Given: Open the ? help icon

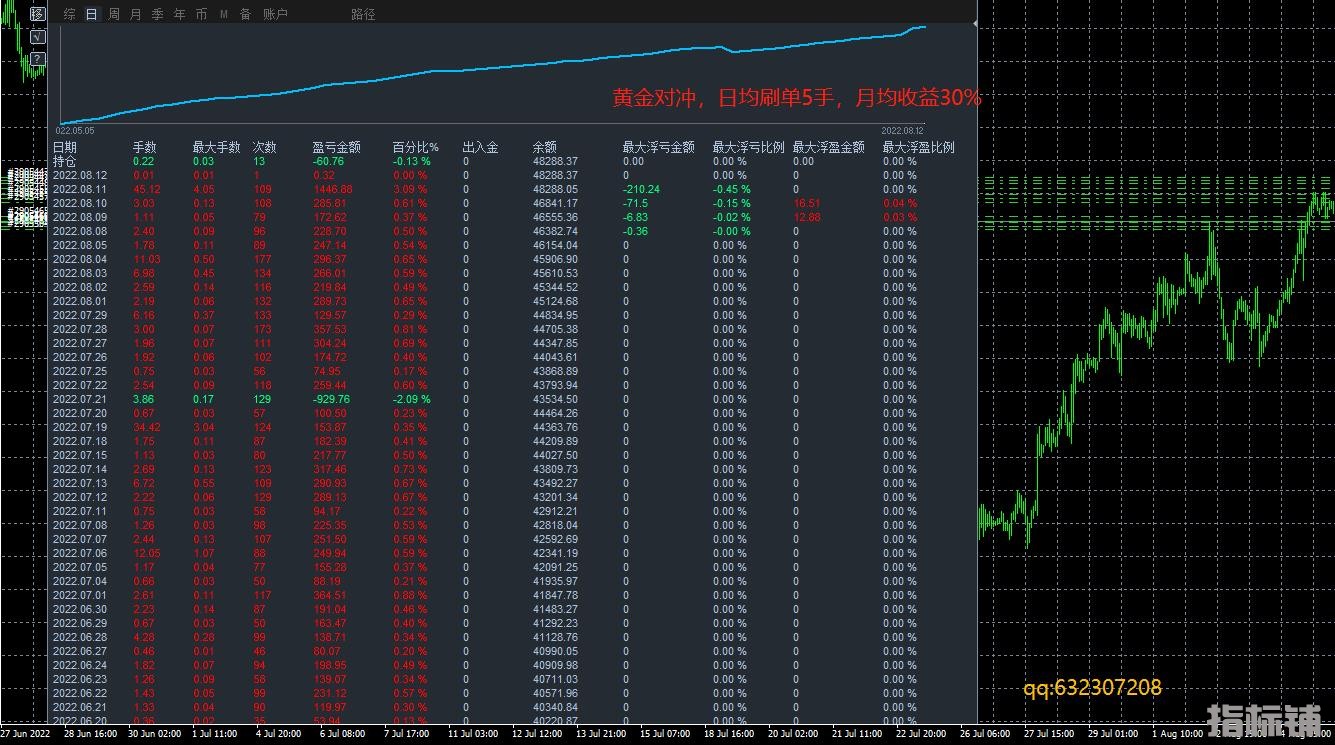Looking at the screenshot, I should click(x=37, y=59).
